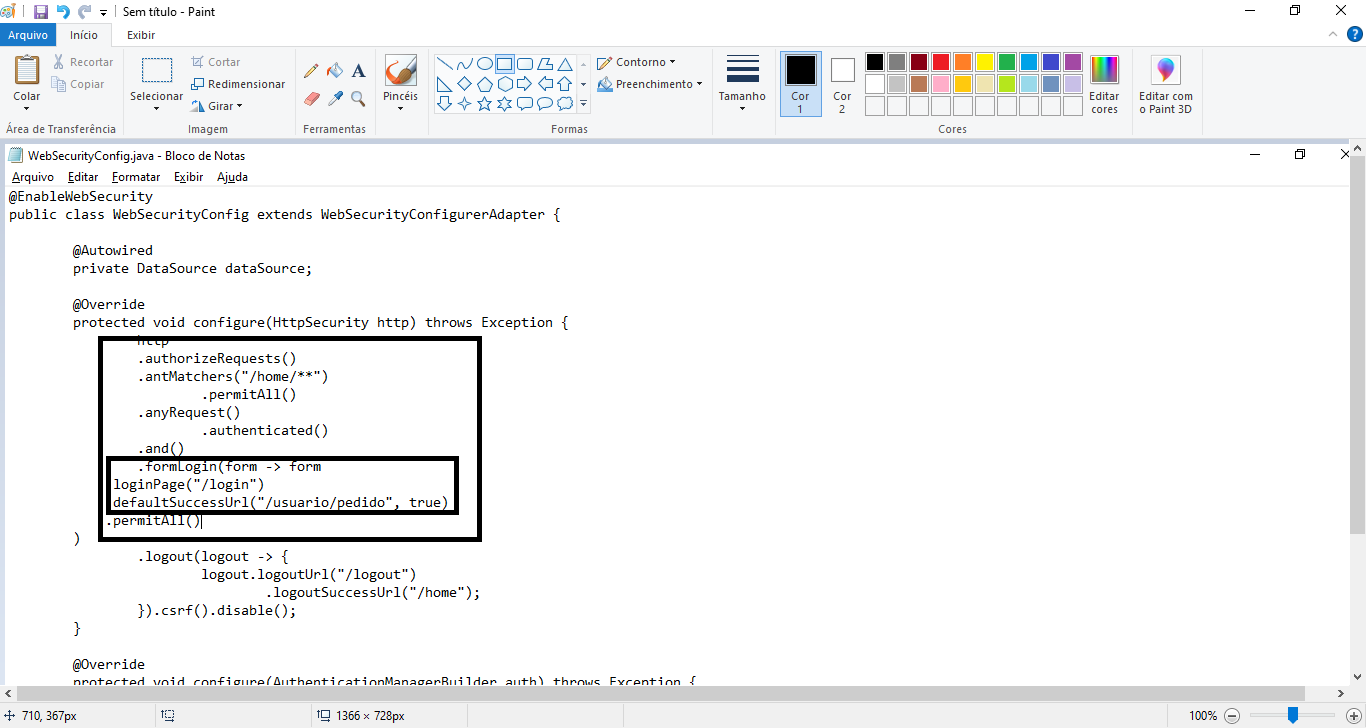Choose the Four-point star shape
Viewport: 1366px width, 728px height.
click(465, 103)
